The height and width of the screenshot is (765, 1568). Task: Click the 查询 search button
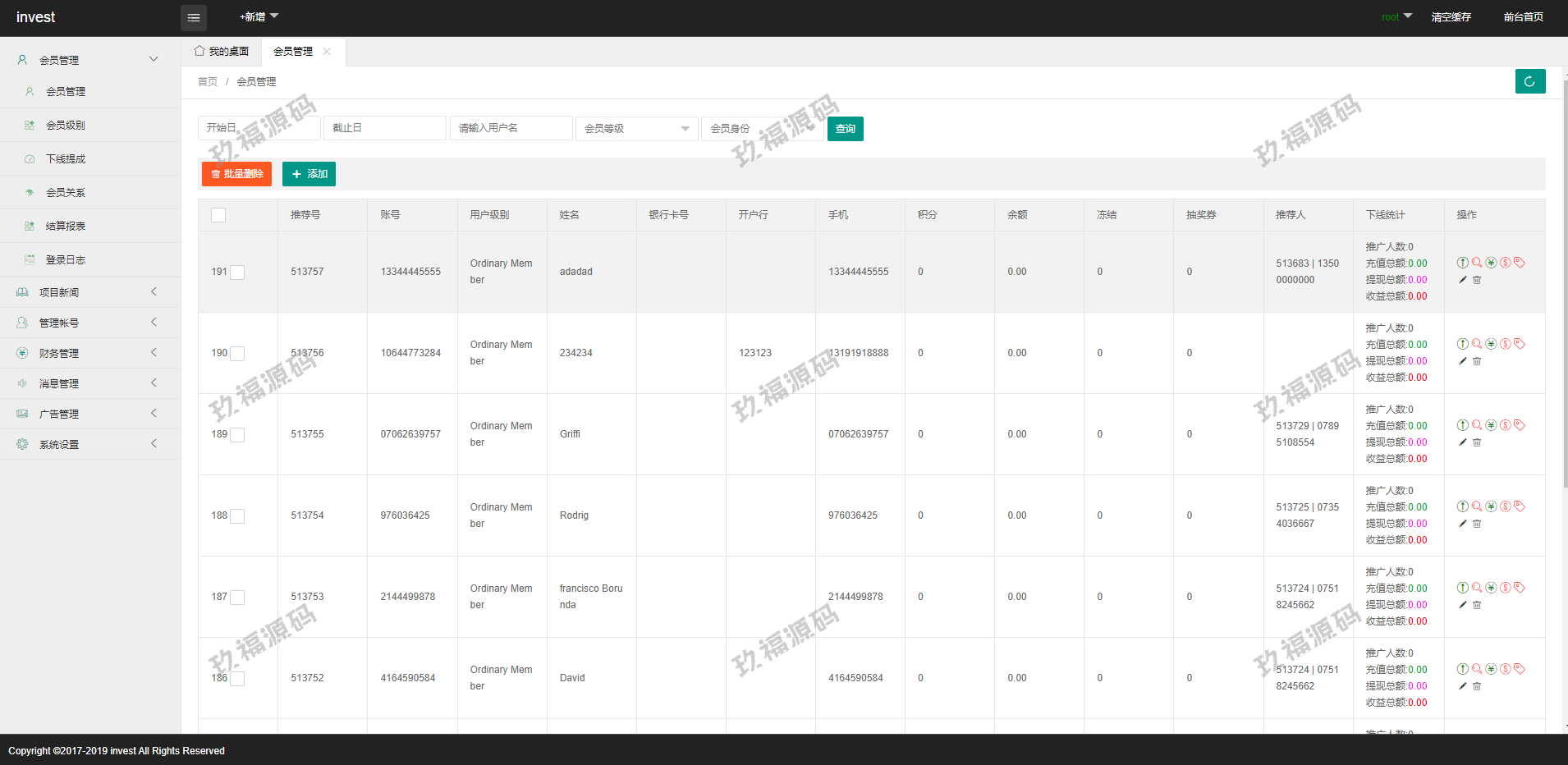pos(845,129)
